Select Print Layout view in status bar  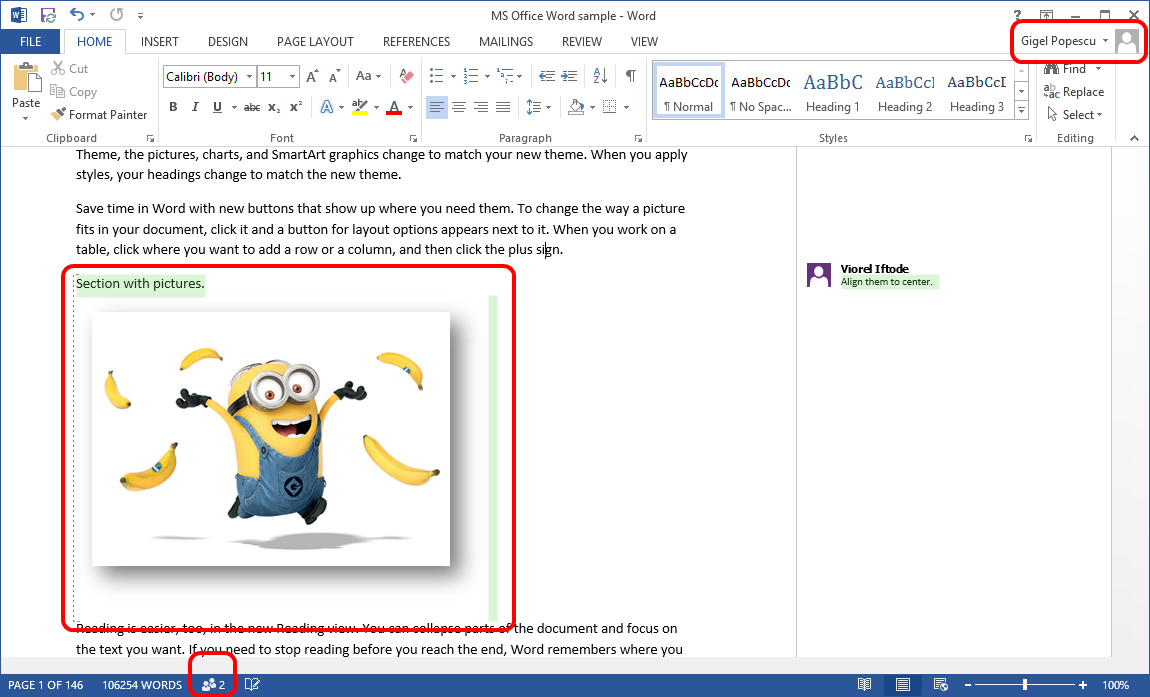tap(903, 685)
